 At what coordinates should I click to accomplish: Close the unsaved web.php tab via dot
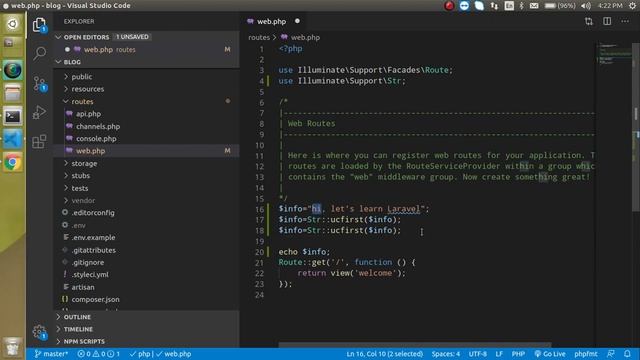click(x=297, y=21)
